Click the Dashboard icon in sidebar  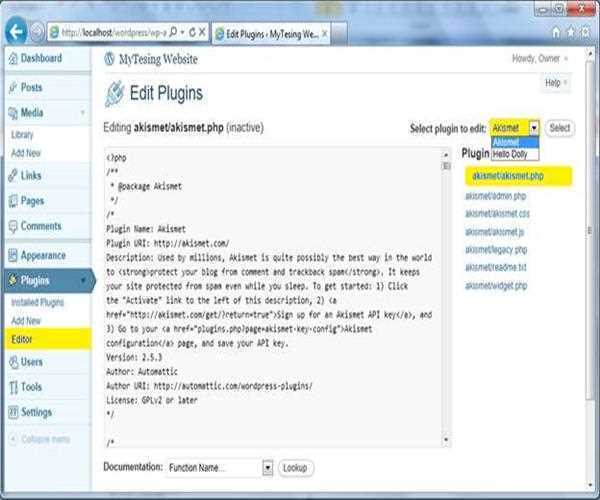[11, 59]
